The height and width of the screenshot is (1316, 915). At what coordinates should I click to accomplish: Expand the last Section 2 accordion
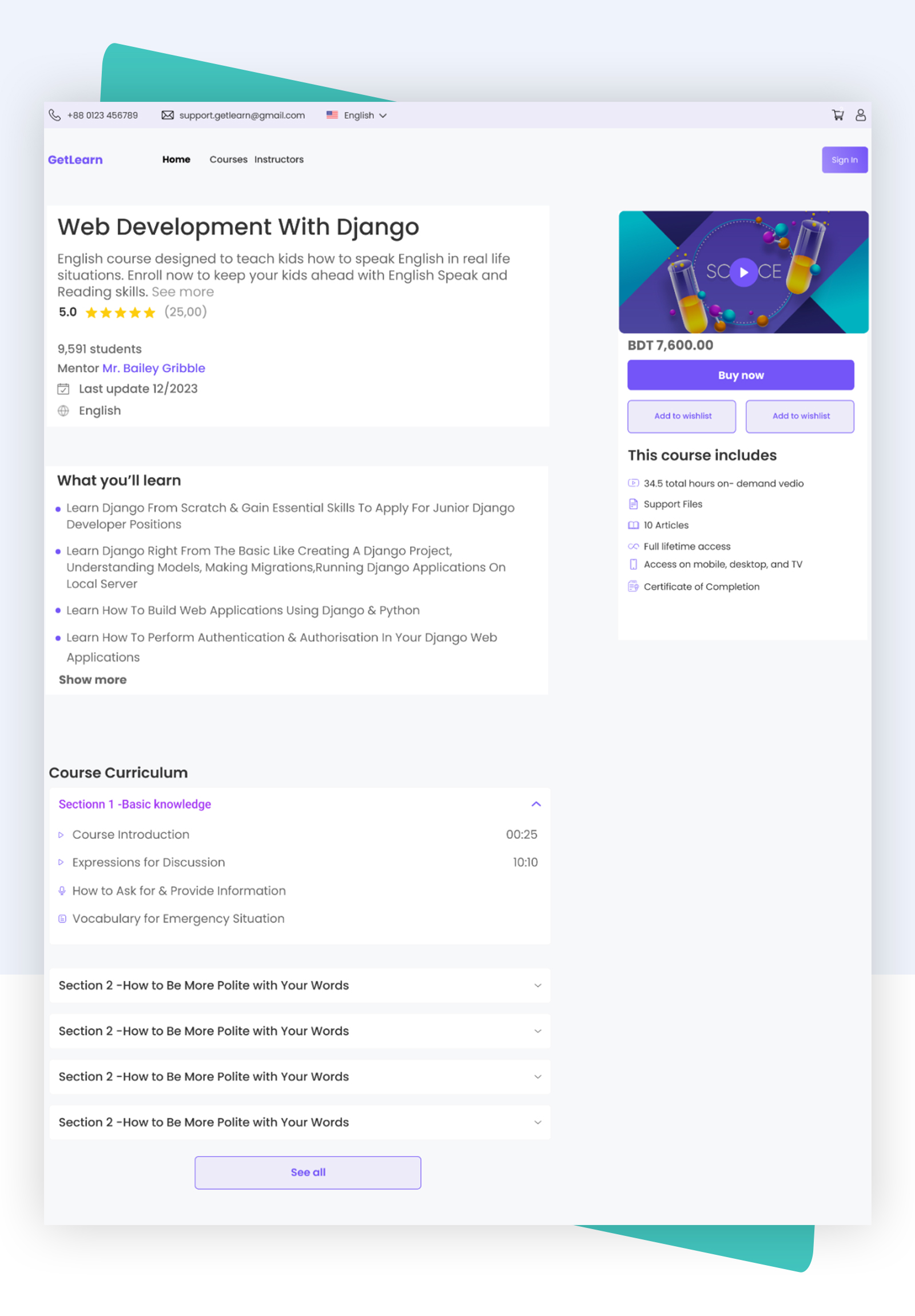538,1122
